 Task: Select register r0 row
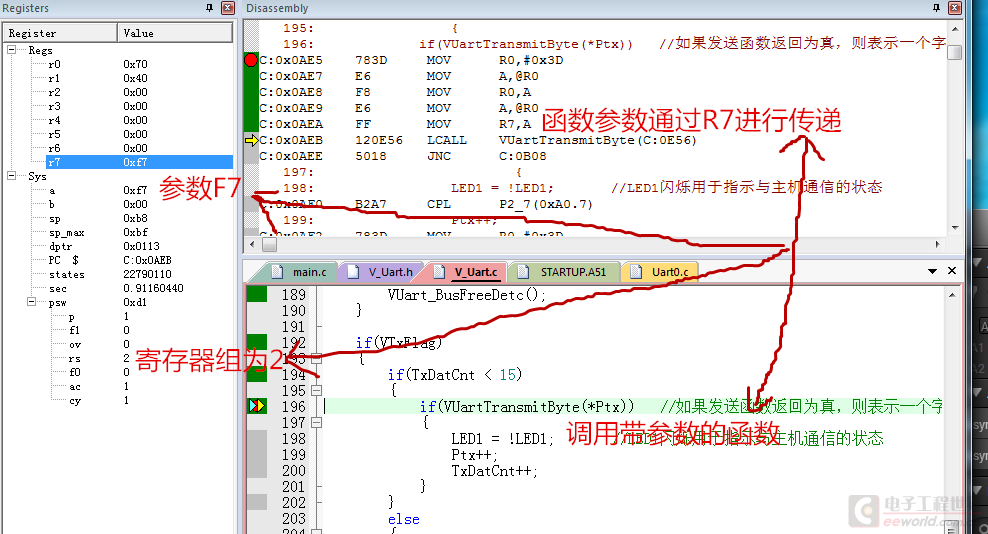pos(118,64)
